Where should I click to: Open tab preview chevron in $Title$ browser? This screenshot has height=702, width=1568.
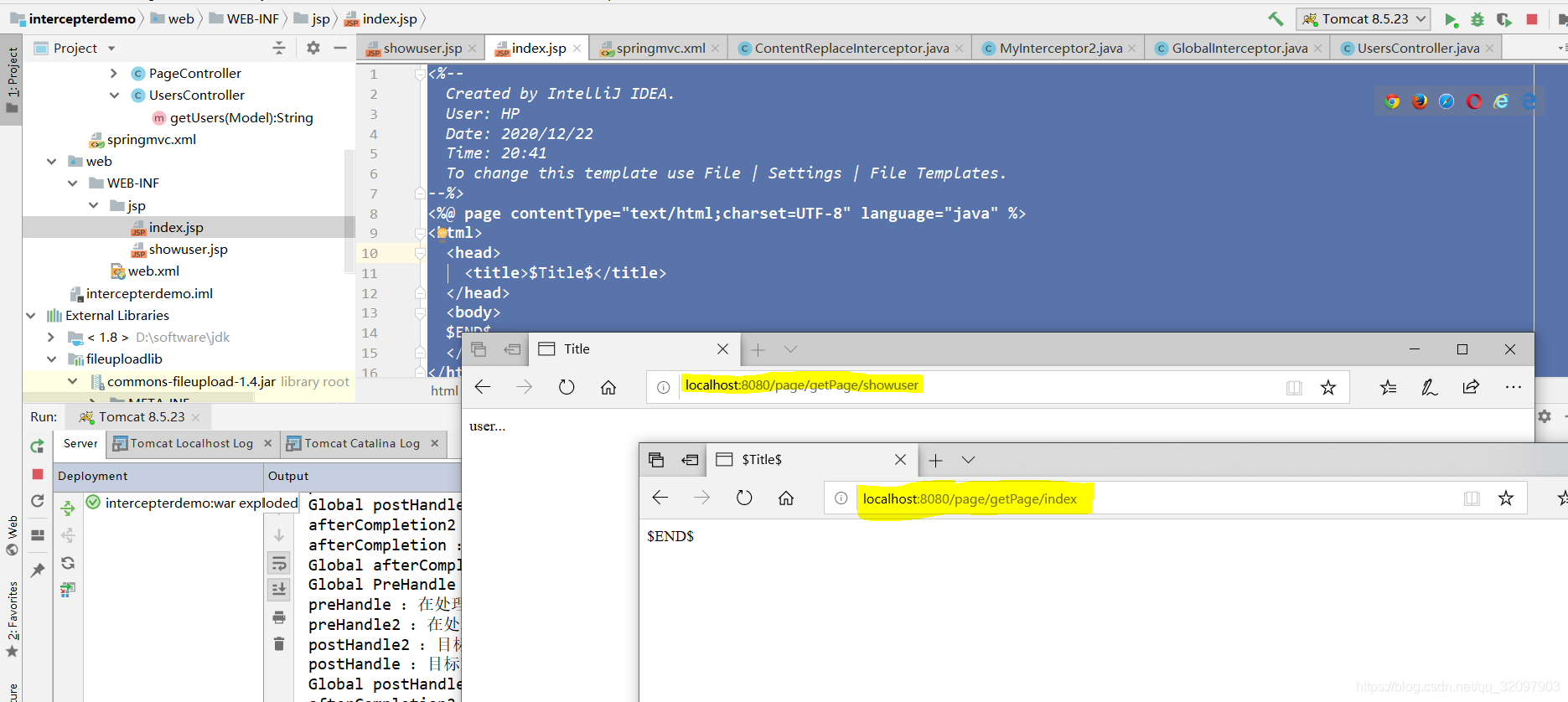[x=969, y=460]
